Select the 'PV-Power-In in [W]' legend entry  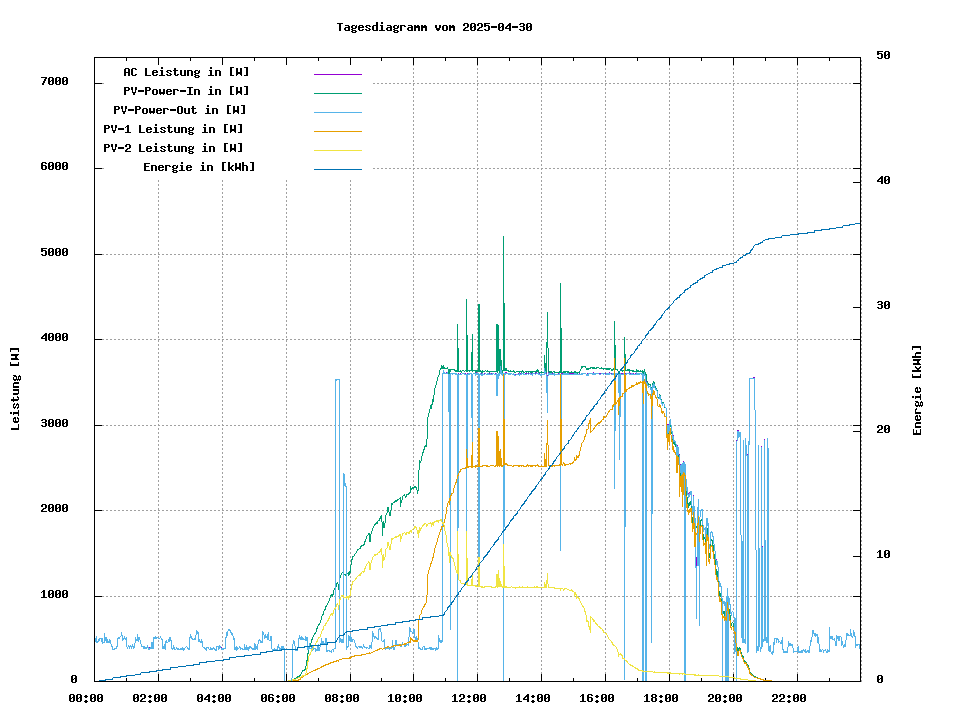click(x=193, y=91)
